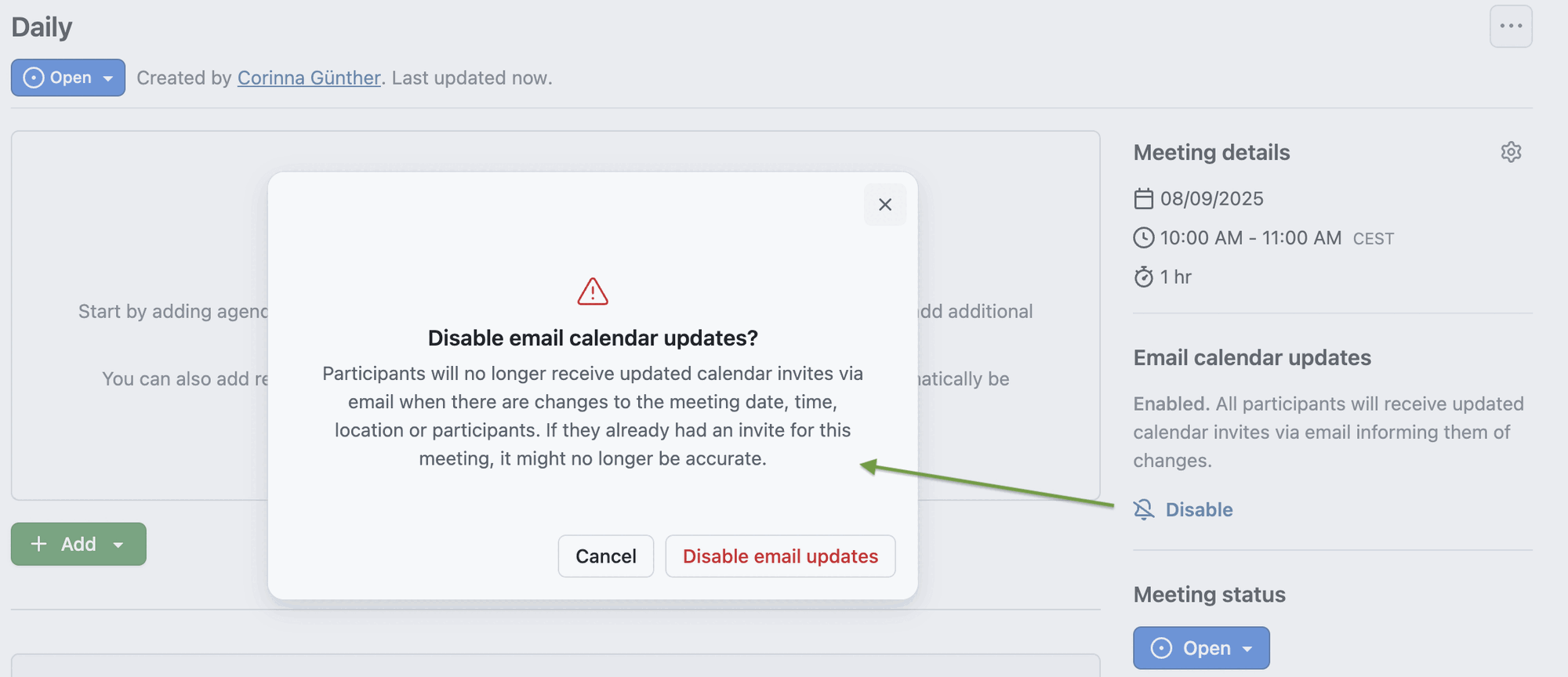The height and width of the screenshot is (677, 1568).
Task: Click the green Add button
Action: (78, 544)
